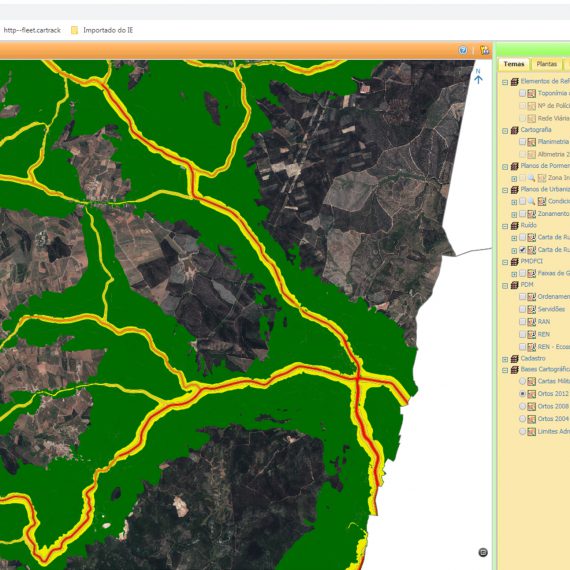Screen dimensions: 570x570
Task: Click the Servidões layer label
Action: click(551, 309)
